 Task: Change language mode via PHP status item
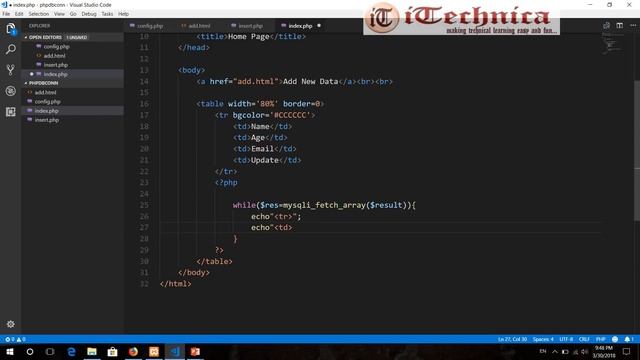click(600, 339)
